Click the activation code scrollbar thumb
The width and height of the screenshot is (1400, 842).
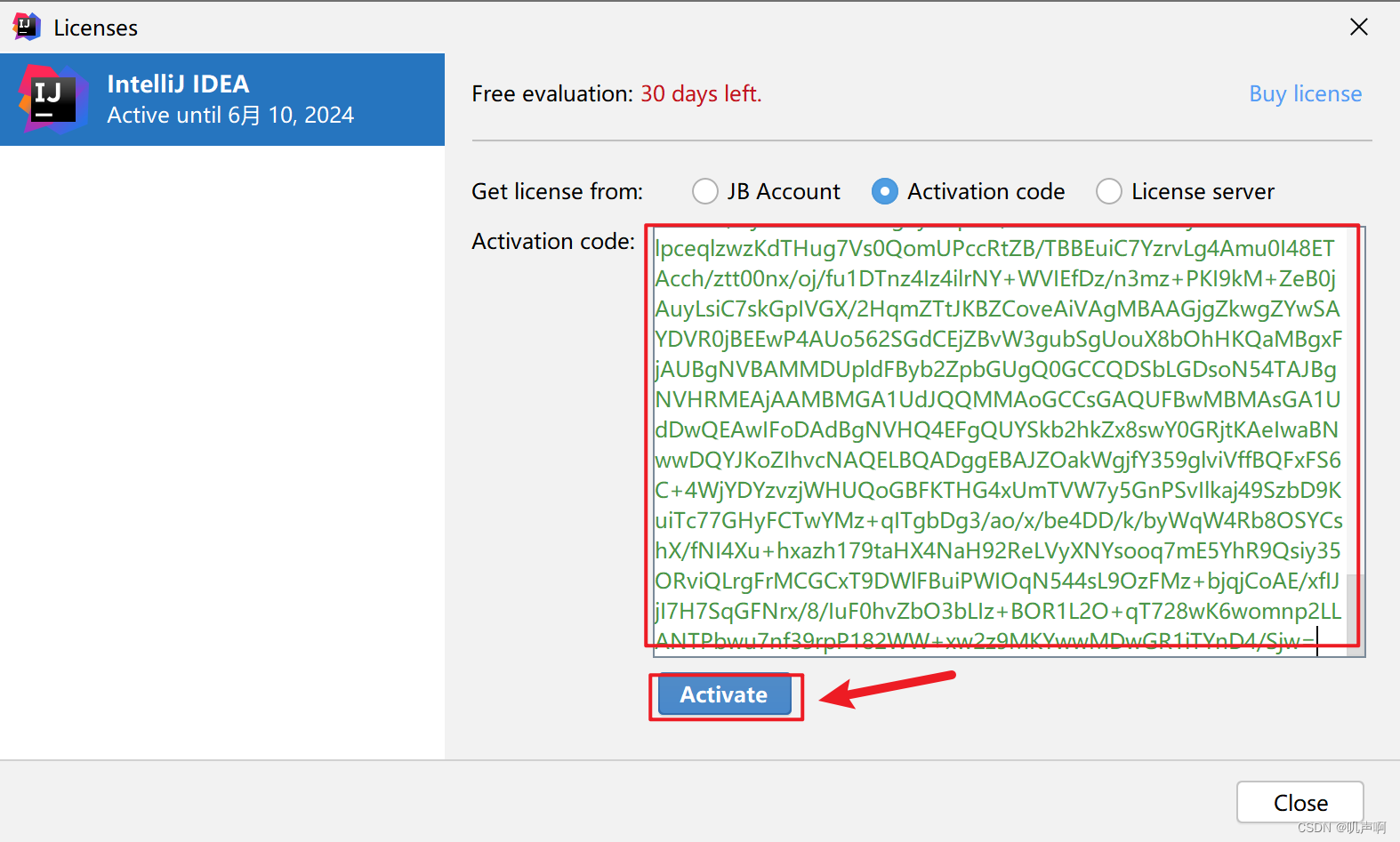point(1356,615)
